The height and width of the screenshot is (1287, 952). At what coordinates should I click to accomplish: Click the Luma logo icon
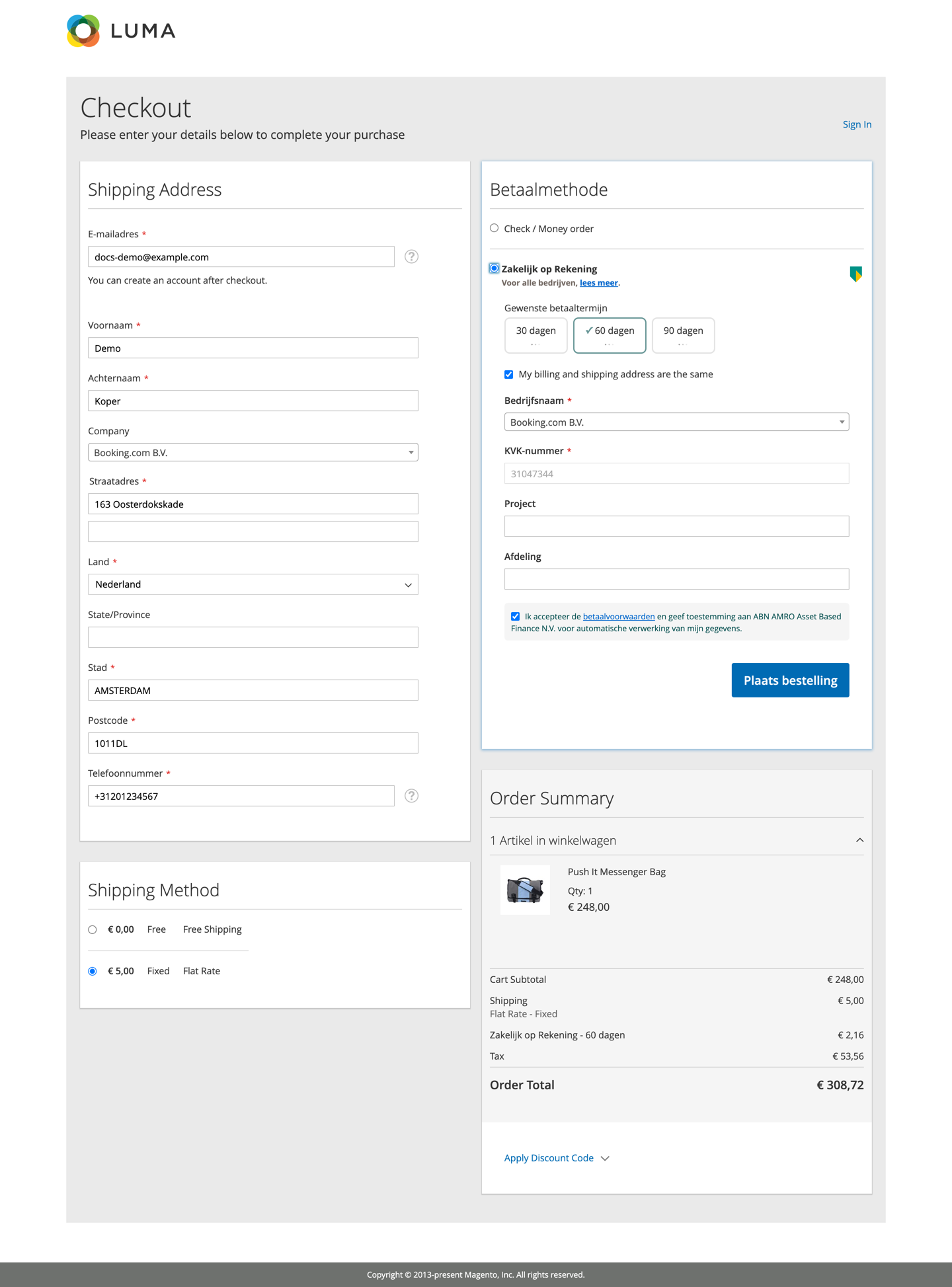(x=83, y=31)
